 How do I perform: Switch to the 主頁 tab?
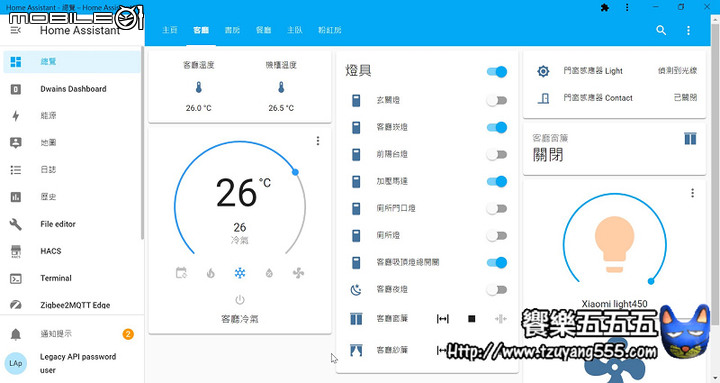coord(169,30)
